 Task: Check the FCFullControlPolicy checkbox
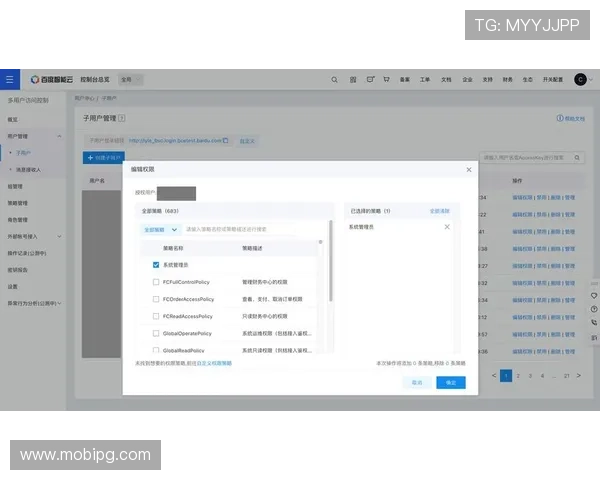(156, 282)
